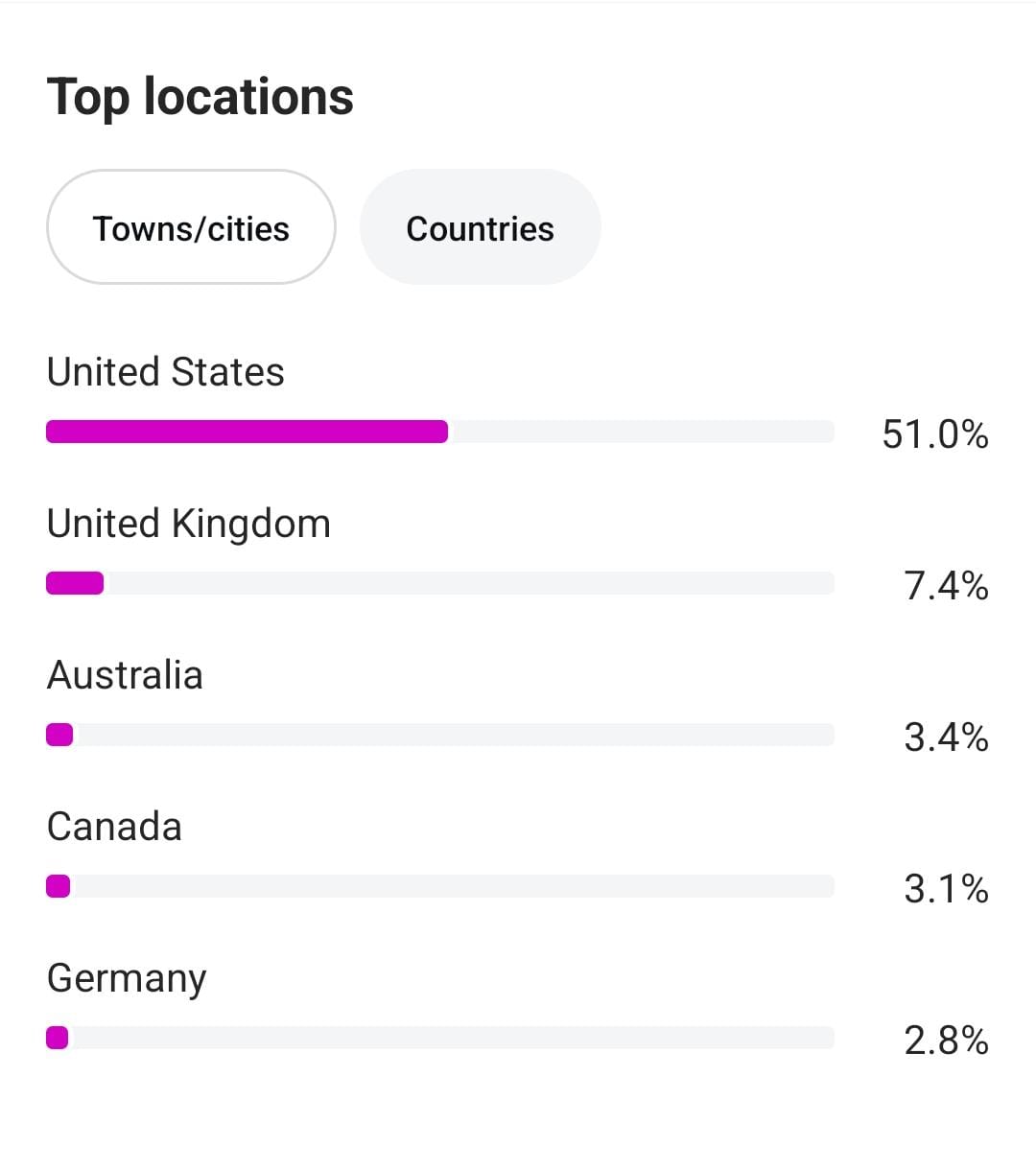1036x1170 pixels.
Task: Select the United Kingdom label
Action: [188, 524]
